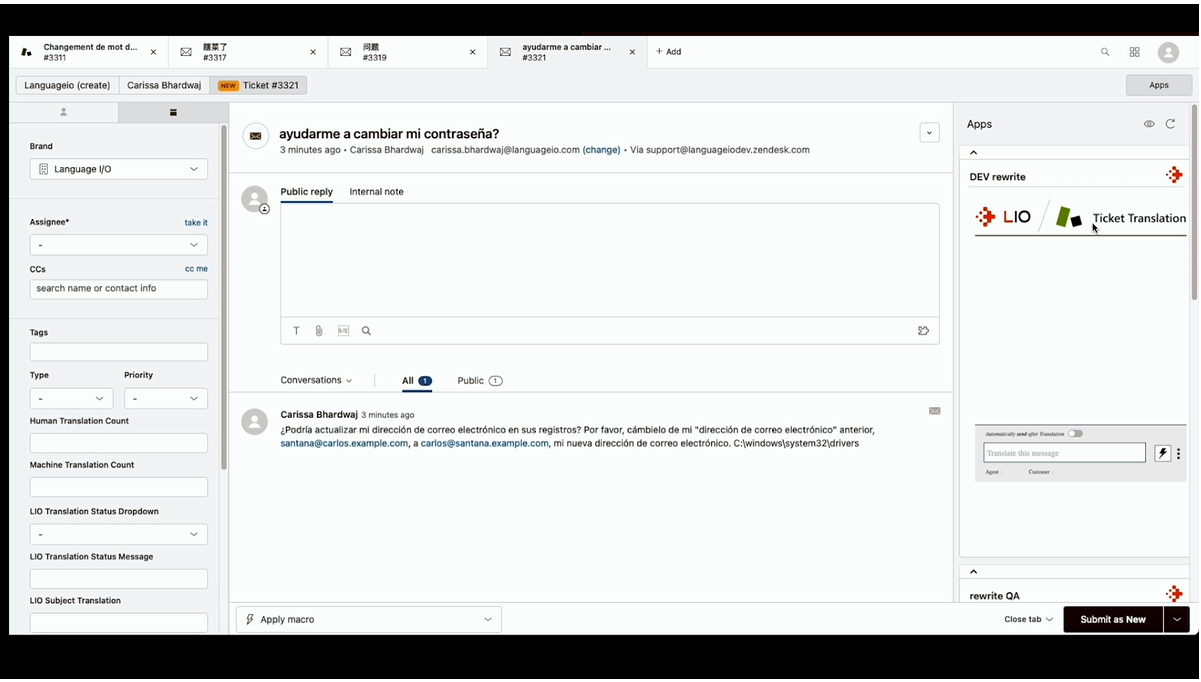Toggle apps visibility with the eye icon

(1149, 124)
